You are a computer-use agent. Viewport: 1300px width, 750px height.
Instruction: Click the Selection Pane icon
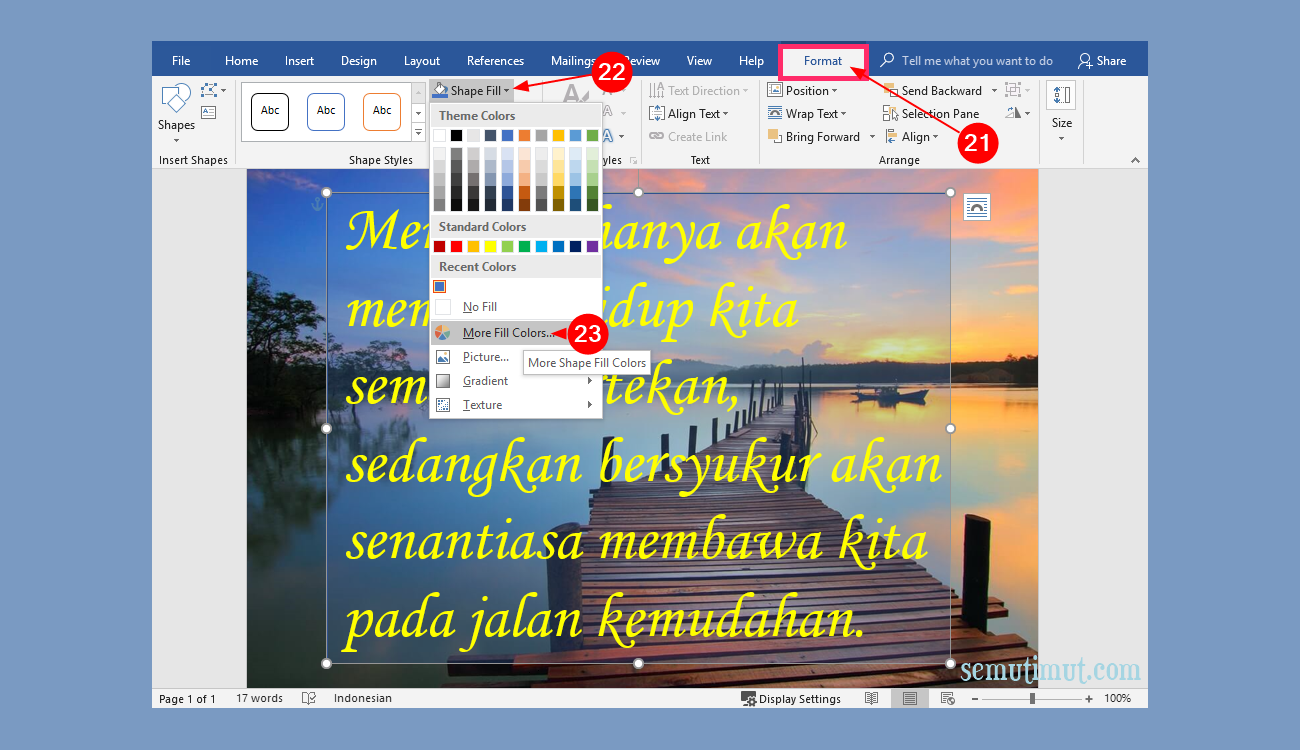pyautogui.click(x=890, y=114)
